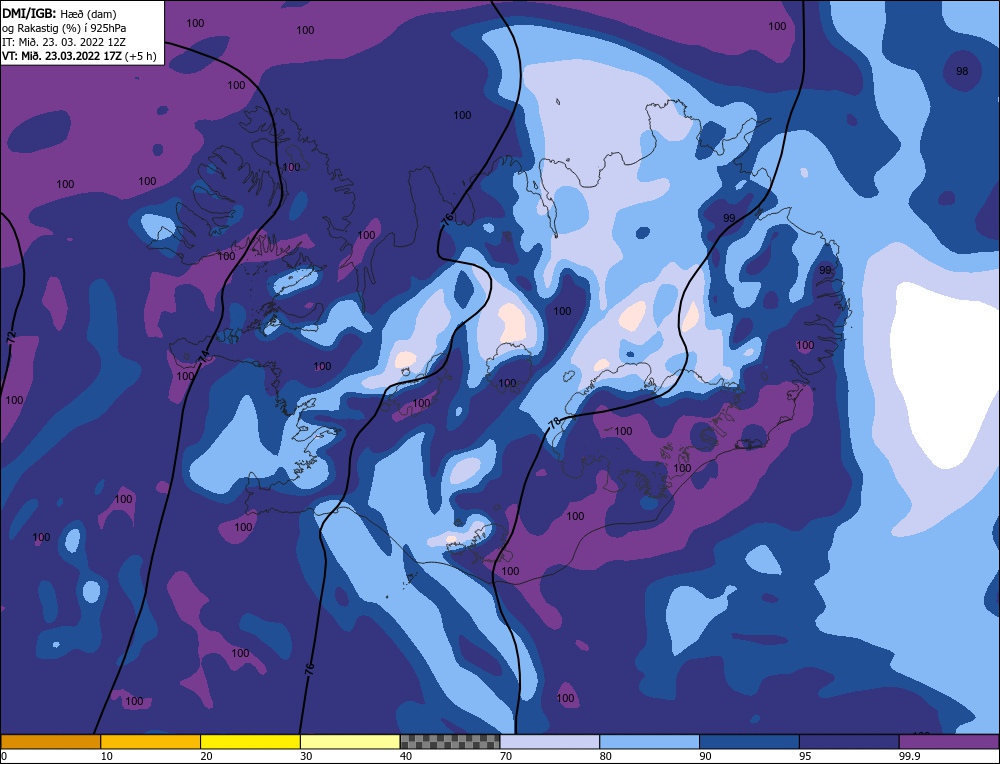The height and width of the screenshot is (764, 1000).
Task: Click the "98" humidity value on the map
Action: [962, 71]
